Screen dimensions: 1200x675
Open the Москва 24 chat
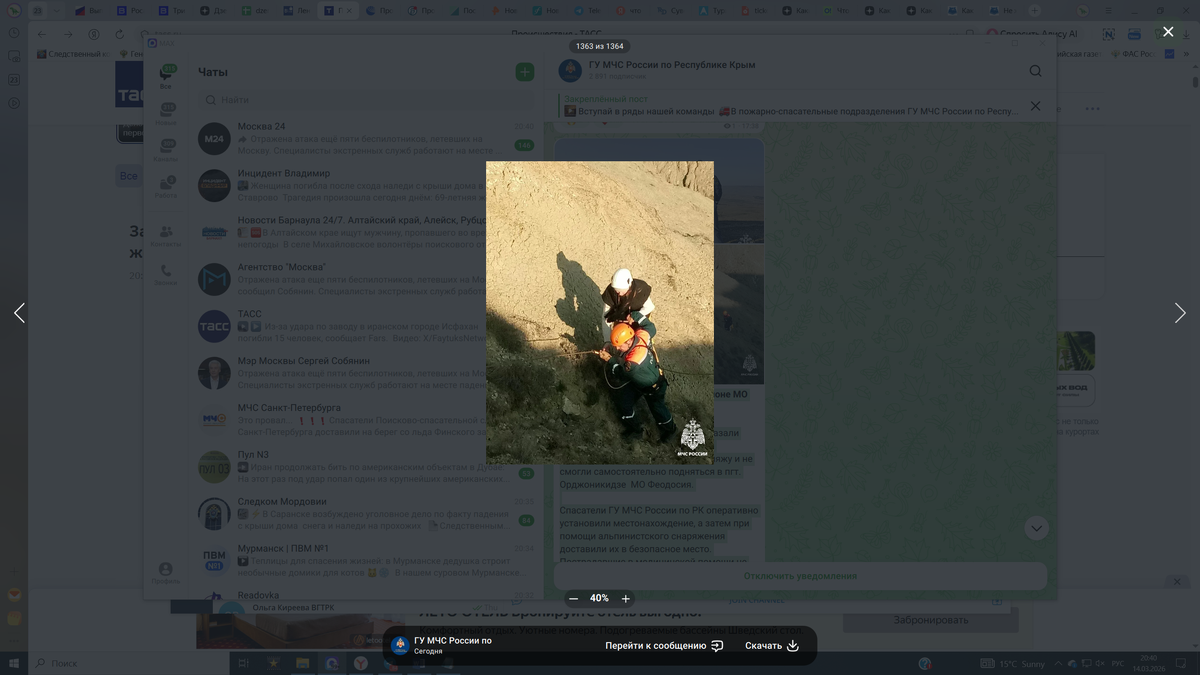366,138
